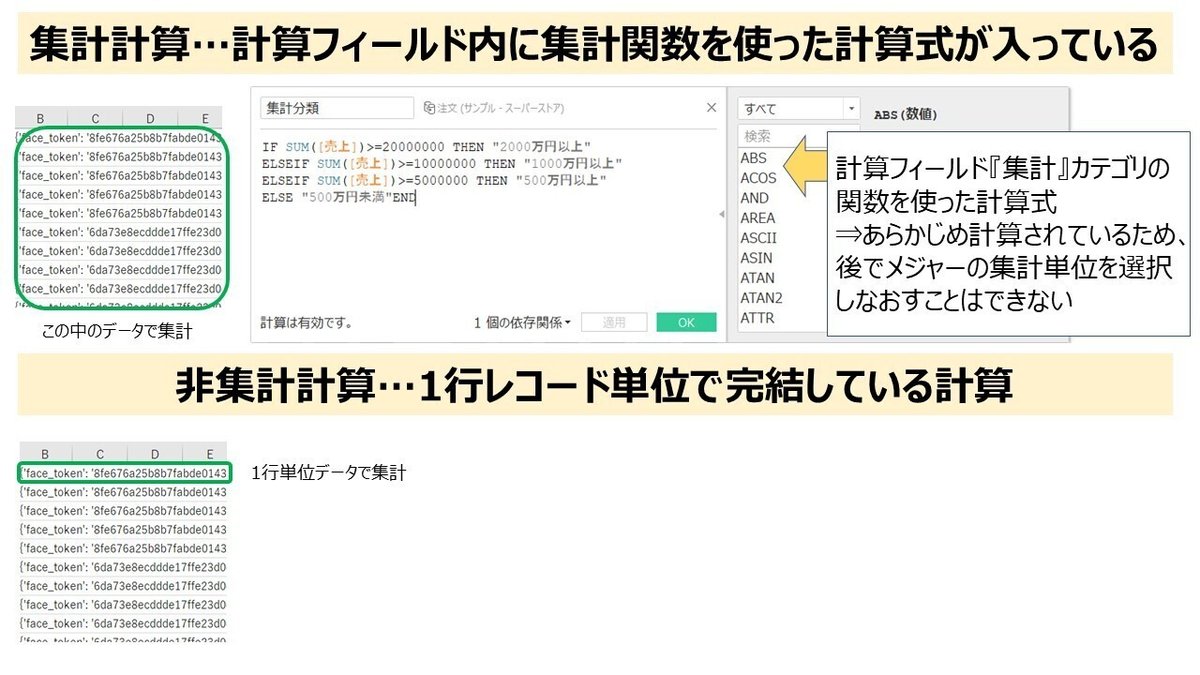1200x675 pixels.
Task: Click the 注文 data source icon in the editor header
Action: [x=430, y=107]
